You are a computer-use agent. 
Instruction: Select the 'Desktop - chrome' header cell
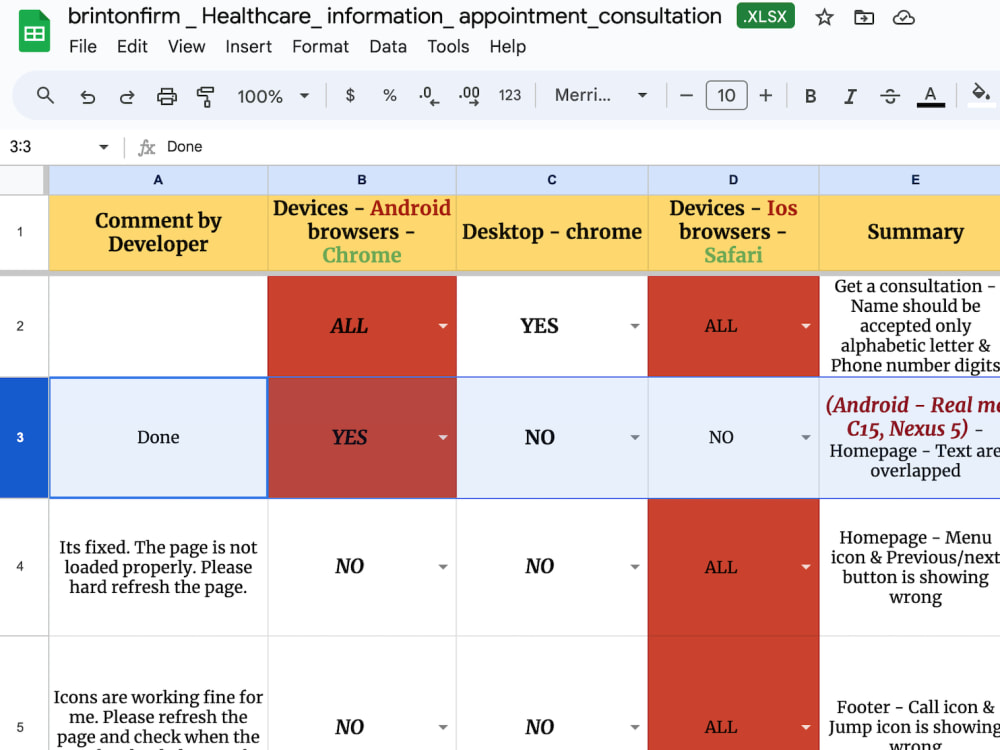coord(552,232)
